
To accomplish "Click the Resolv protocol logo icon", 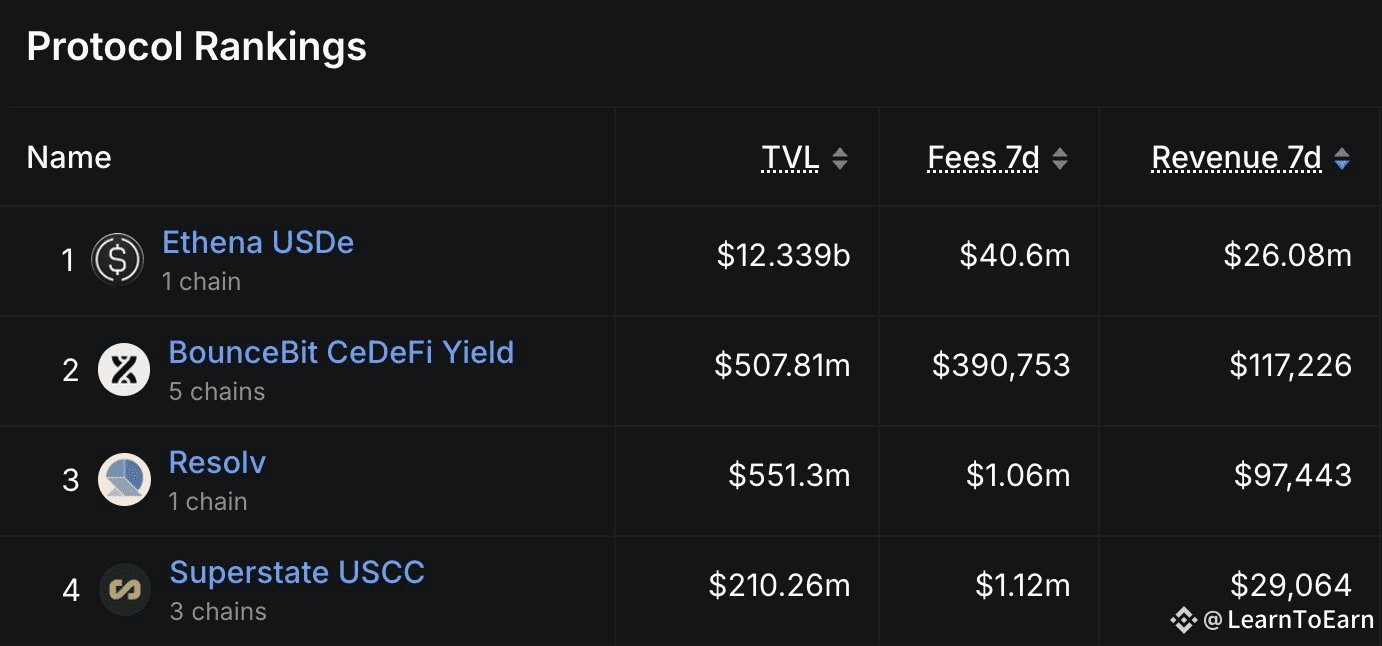I will (x=124, y=480).
